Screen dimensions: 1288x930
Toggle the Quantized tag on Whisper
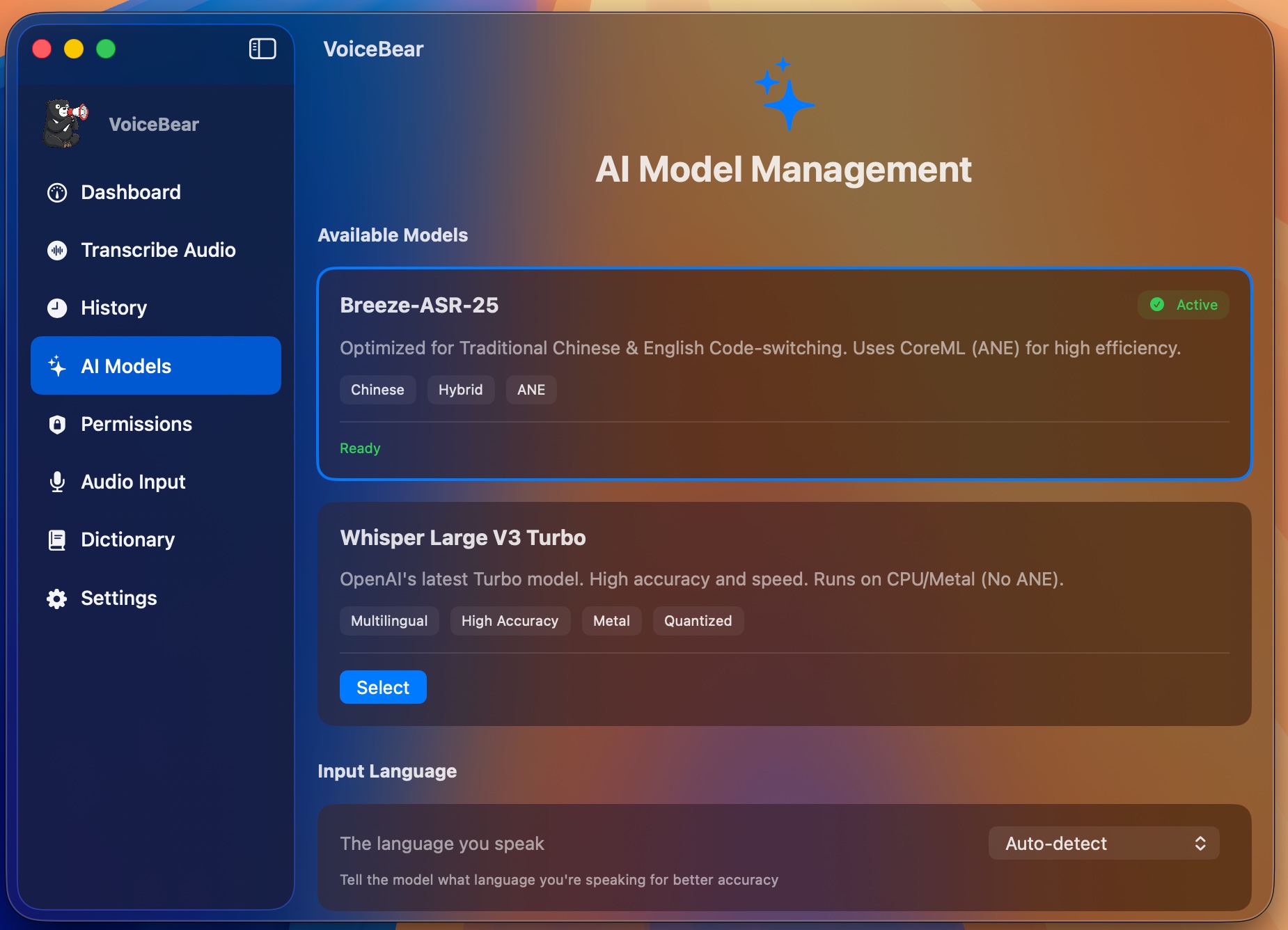coord(698,621)
